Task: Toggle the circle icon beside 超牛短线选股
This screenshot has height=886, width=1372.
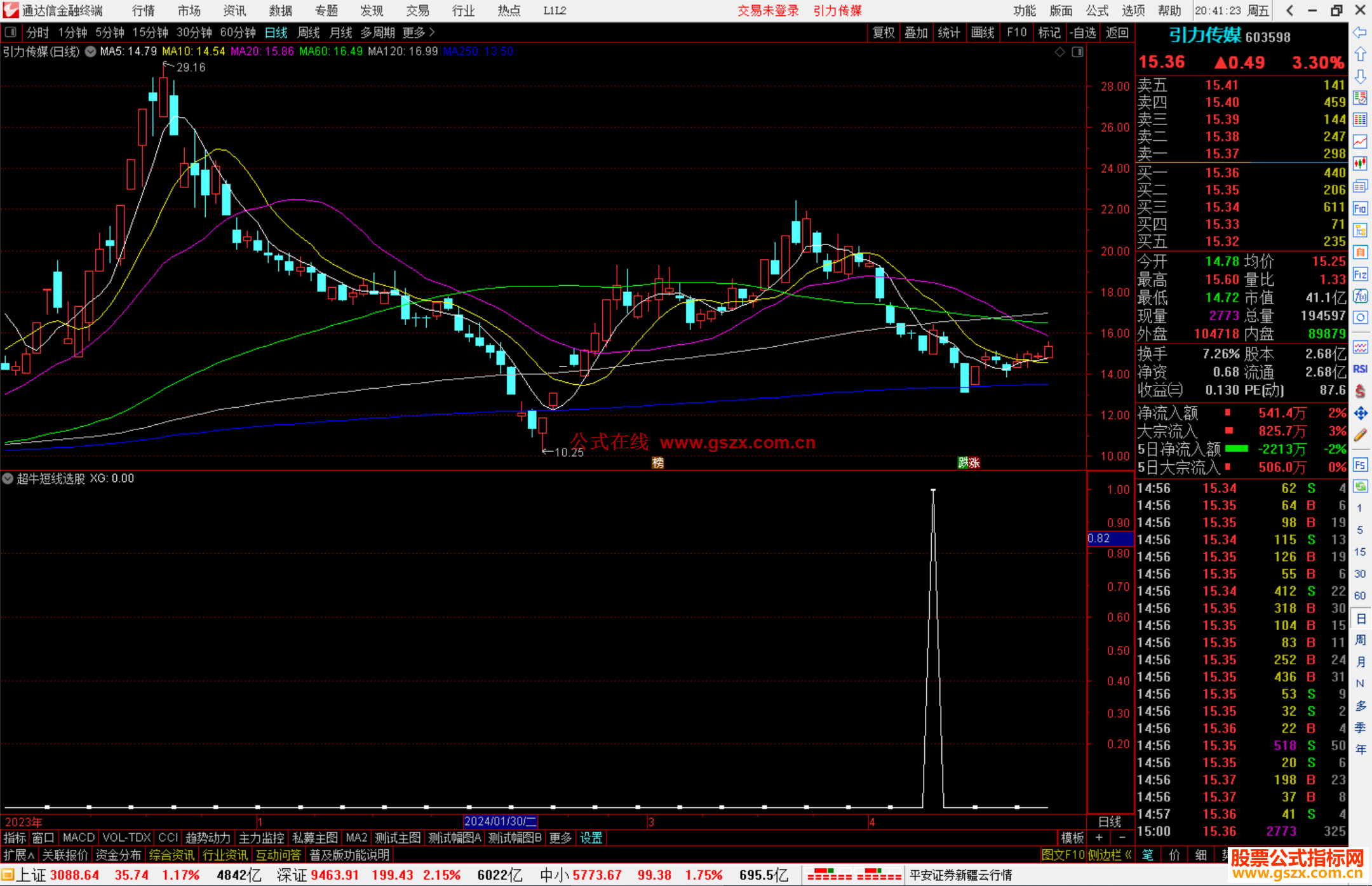Action: [x=8, y=478]
